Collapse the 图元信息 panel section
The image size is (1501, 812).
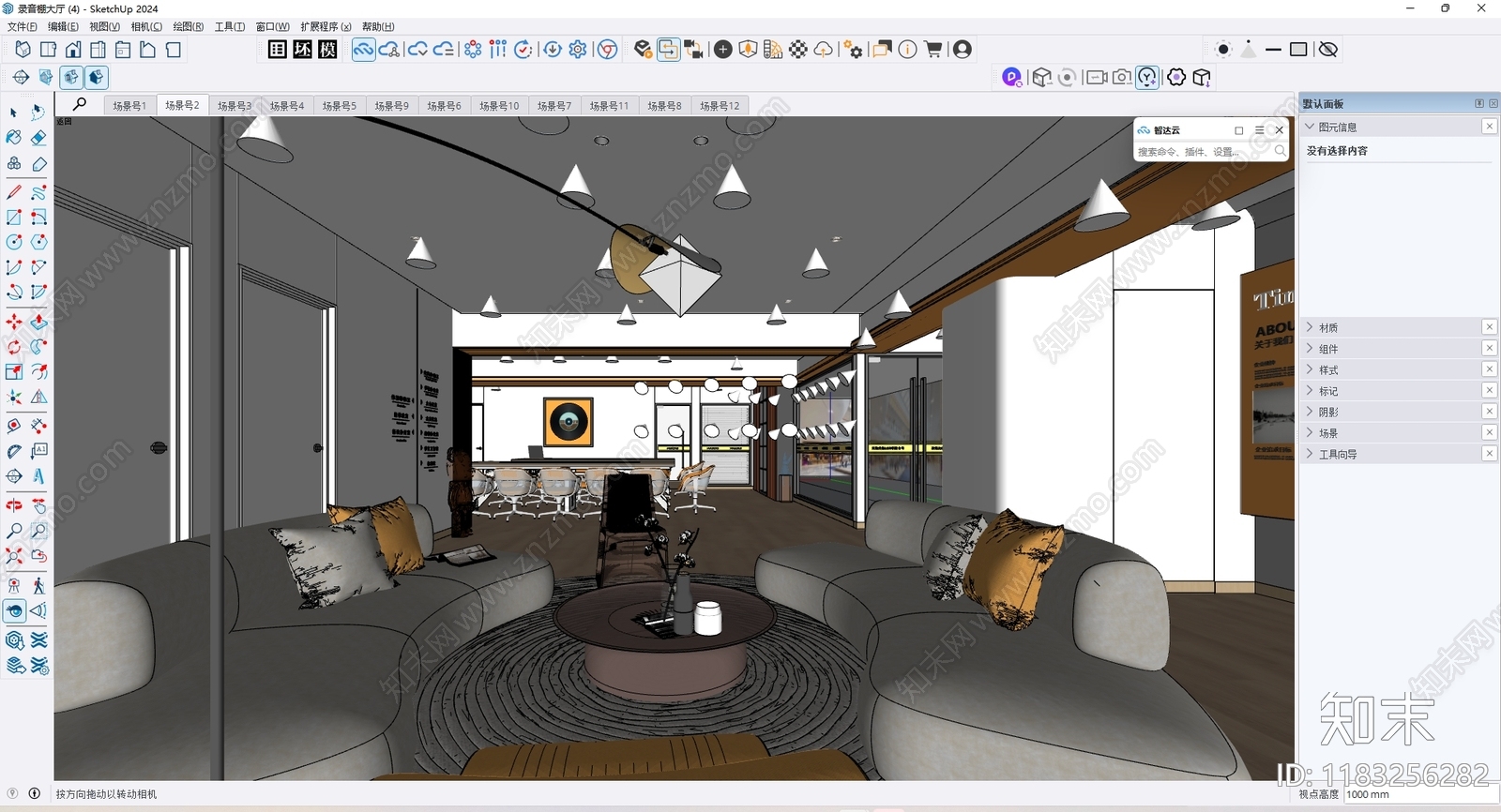coord(1311,127)
